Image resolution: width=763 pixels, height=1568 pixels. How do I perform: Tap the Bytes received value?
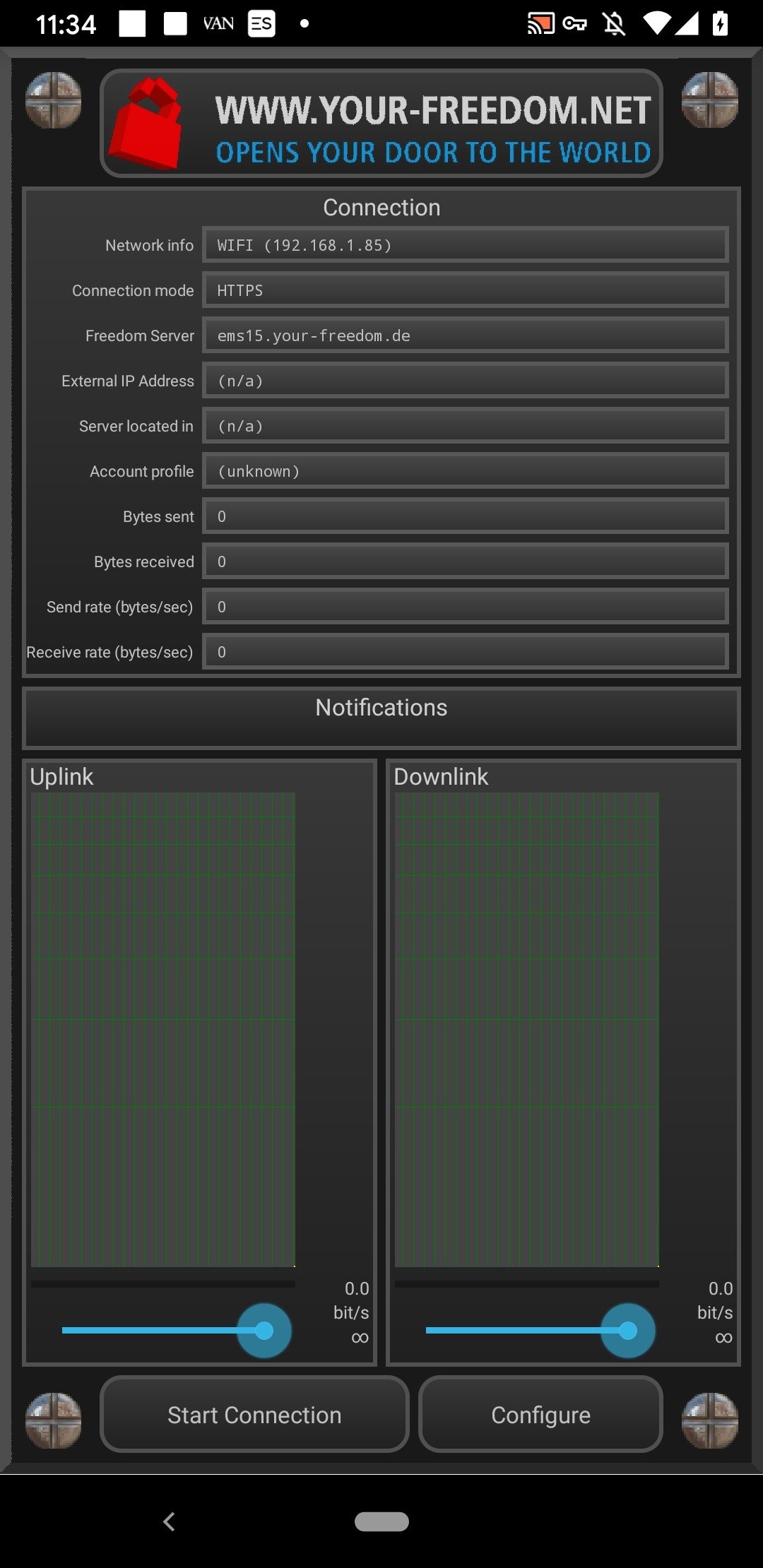click(466, 562)
